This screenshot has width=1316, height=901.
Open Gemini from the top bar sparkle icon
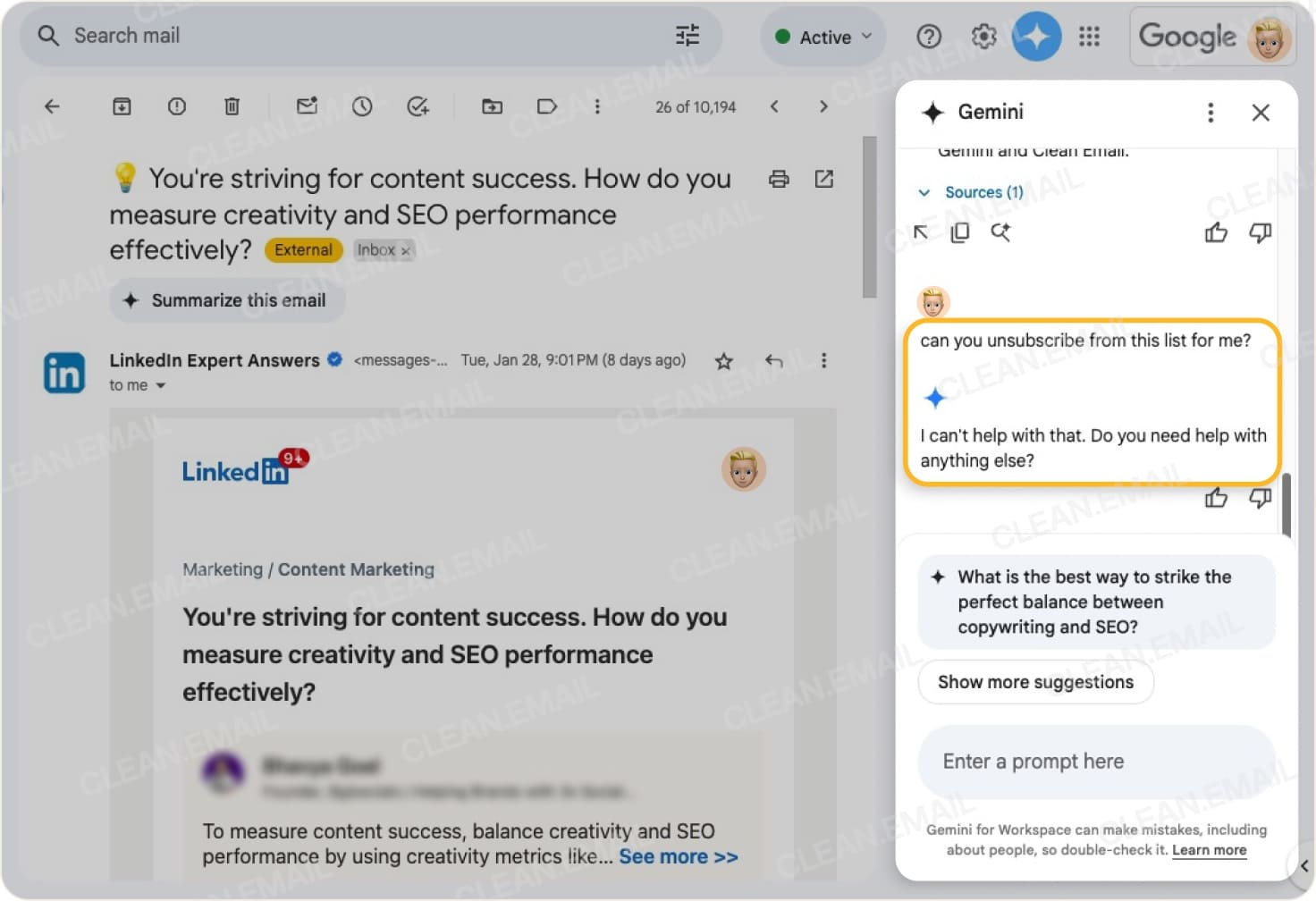[x=1036, y=37]
